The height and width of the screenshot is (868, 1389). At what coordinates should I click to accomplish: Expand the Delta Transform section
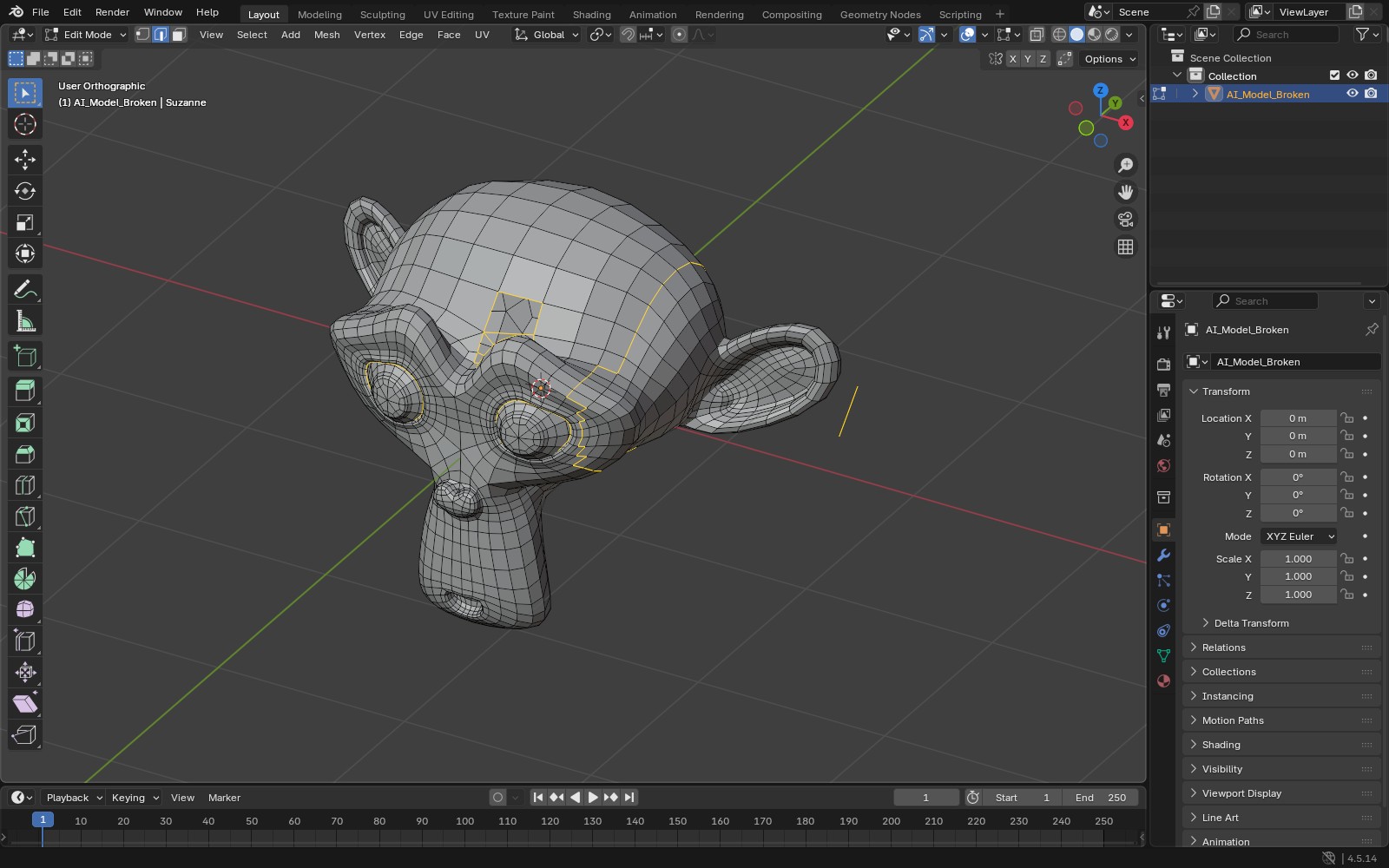click(1250, 623)
